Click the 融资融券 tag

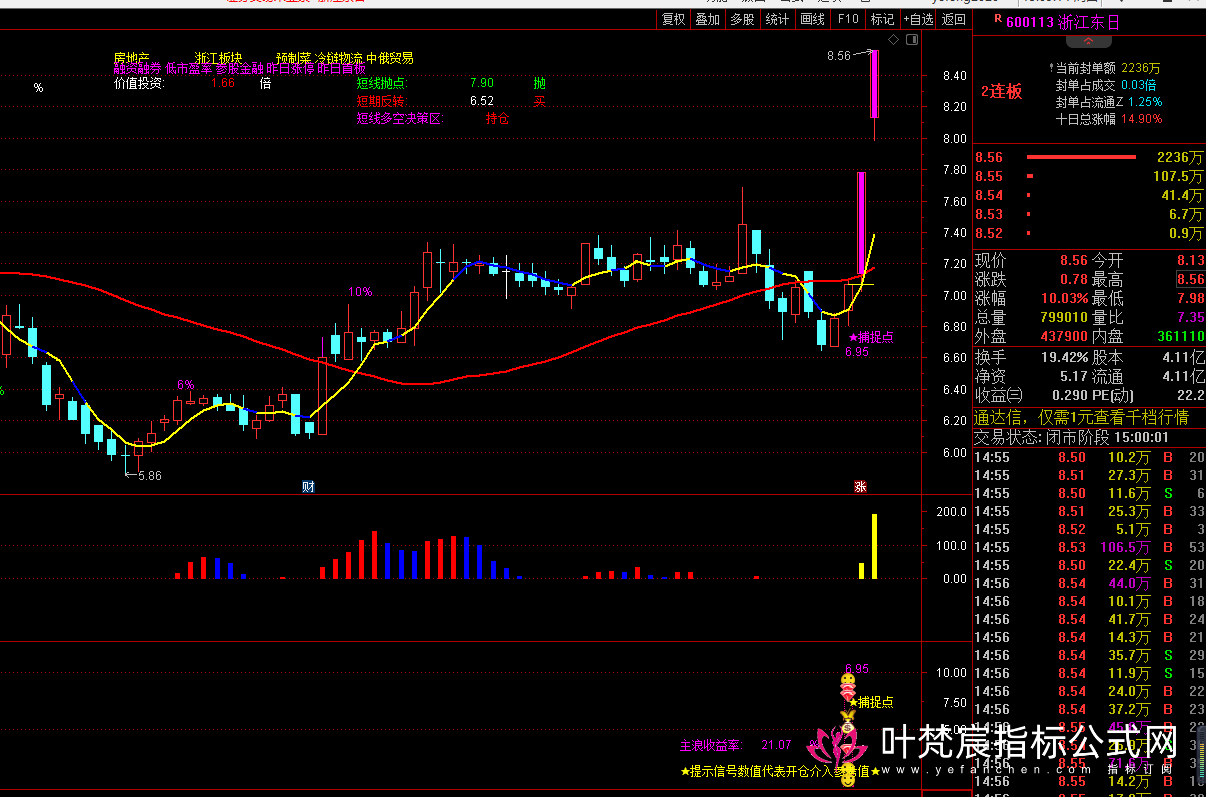137,69
